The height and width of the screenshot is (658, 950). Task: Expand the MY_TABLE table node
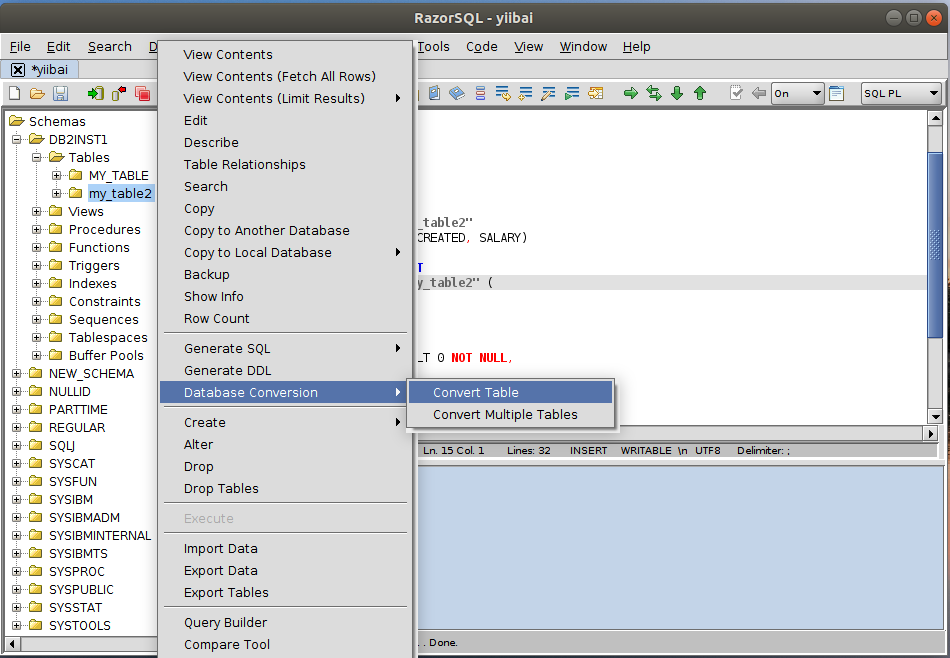(56, 176)
